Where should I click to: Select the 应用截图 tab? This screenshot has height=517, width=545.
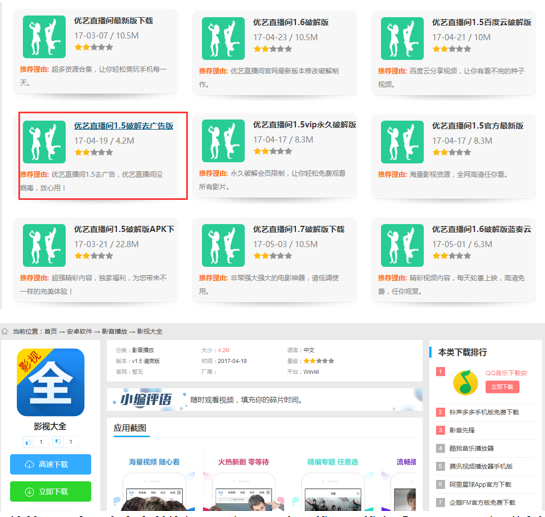[x=130, y=428]
